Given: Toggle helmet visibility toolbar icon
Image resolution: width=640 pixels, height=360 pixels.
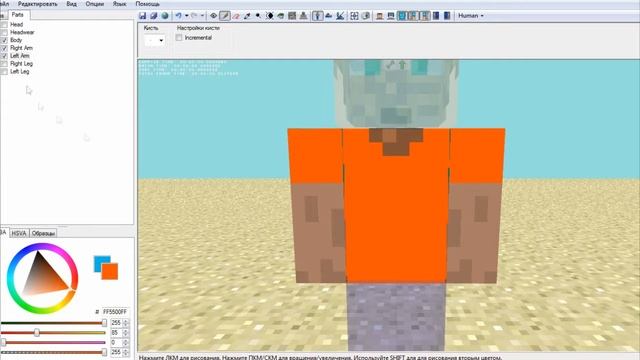Looking at the screenshot, I should 391,16.
